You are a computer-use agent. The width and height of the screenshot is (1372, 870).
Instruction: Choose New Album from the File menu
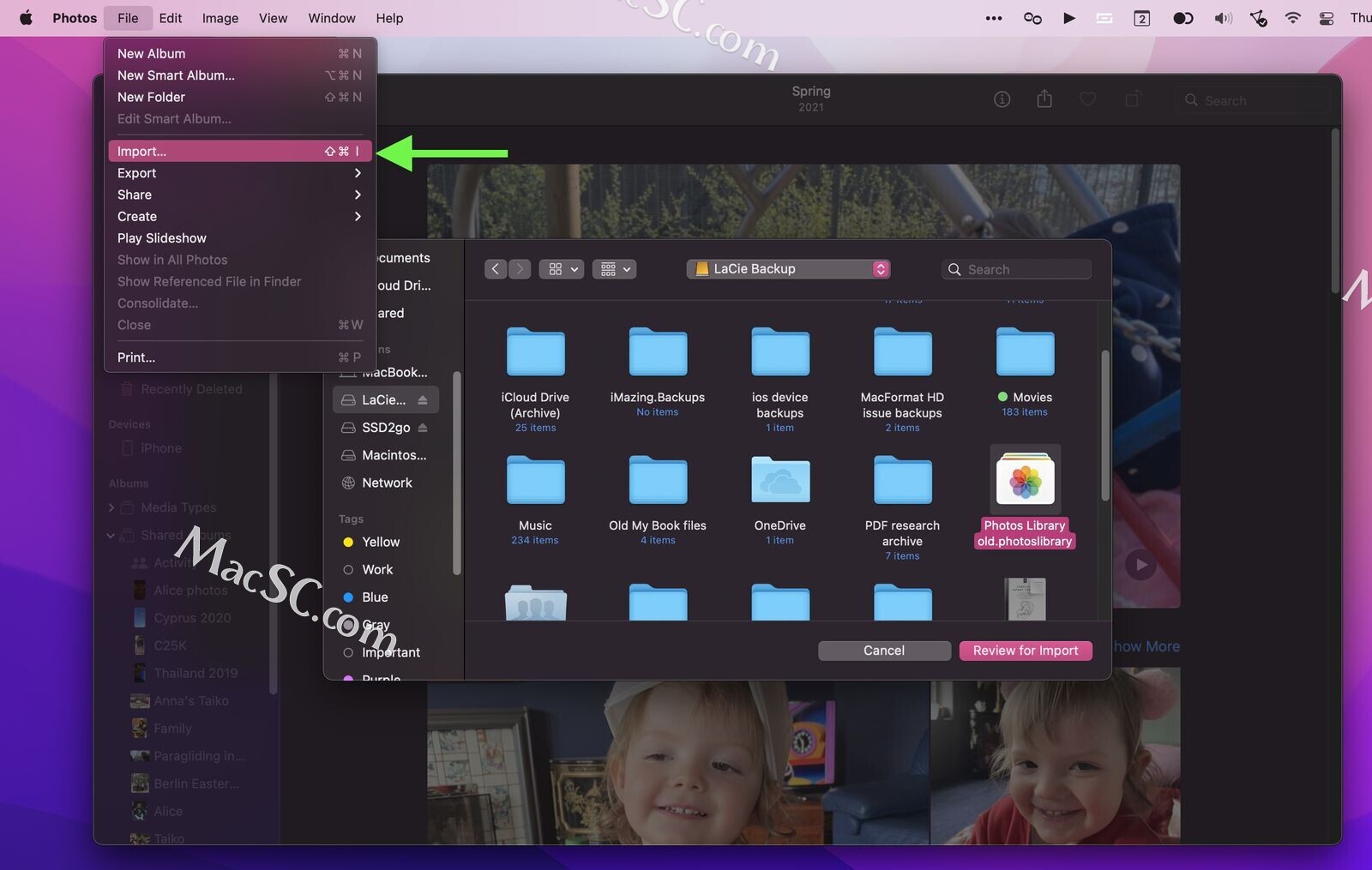coord(239,53)
